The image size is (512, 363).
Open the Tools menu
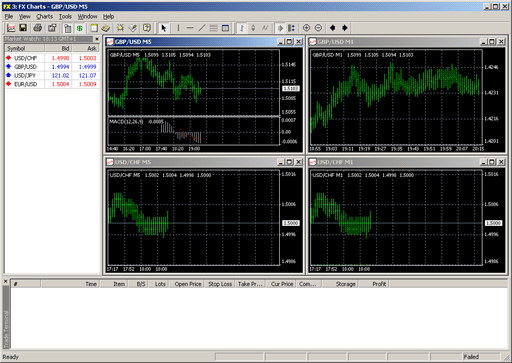coord(65,16)
